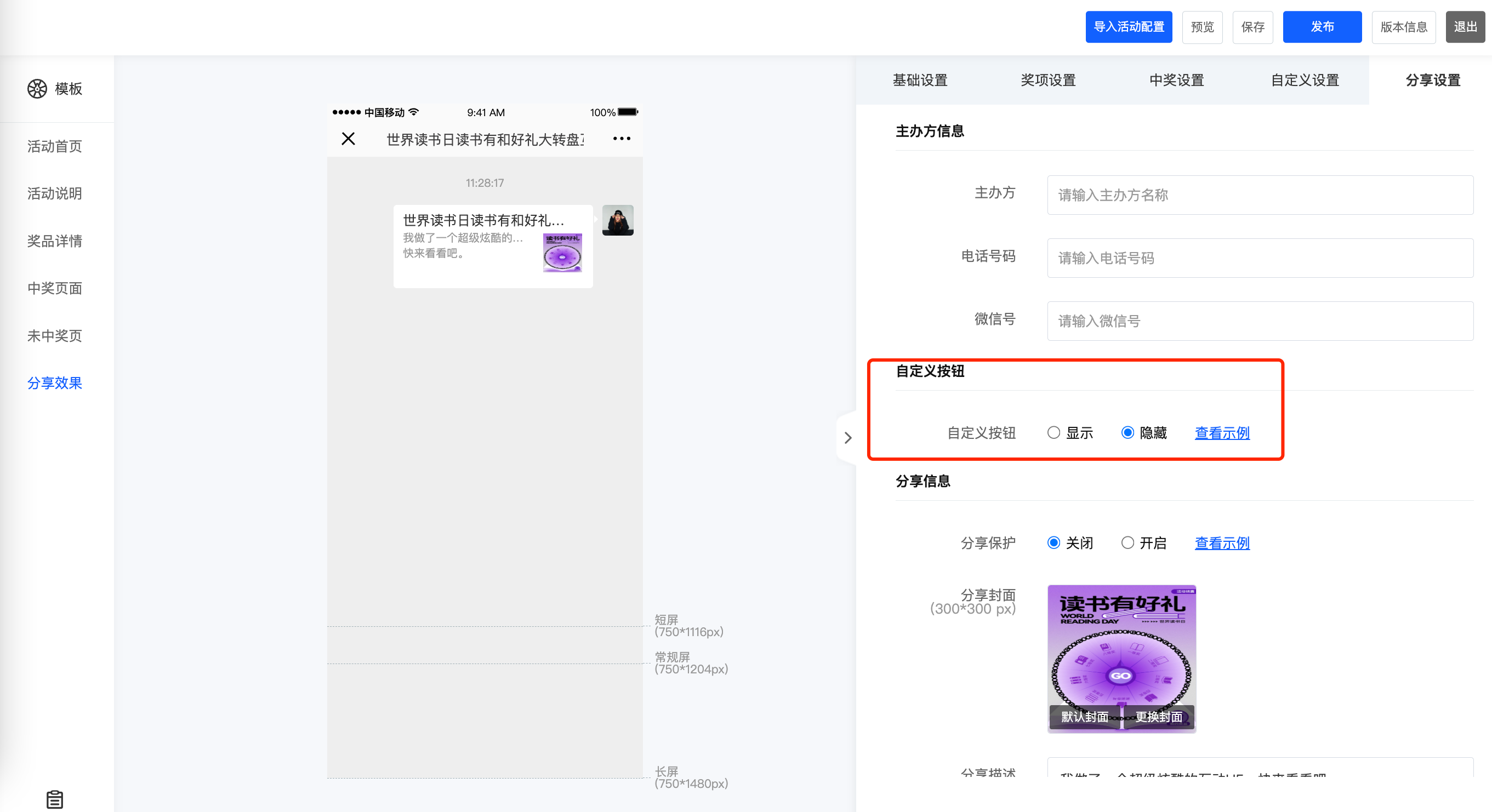
Task: Click the 版本信息 button
Action: click(1403, 27)
